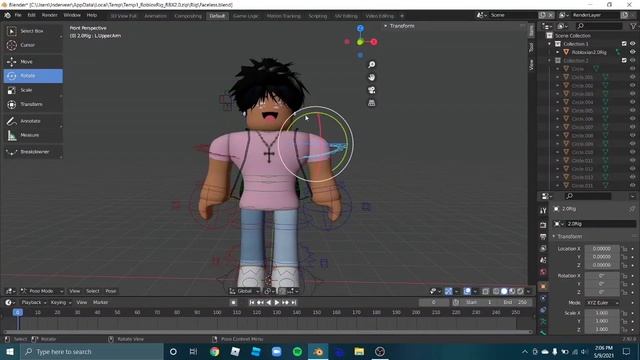Select the Annotate tool
640x360 pixels.
(33, 121)
